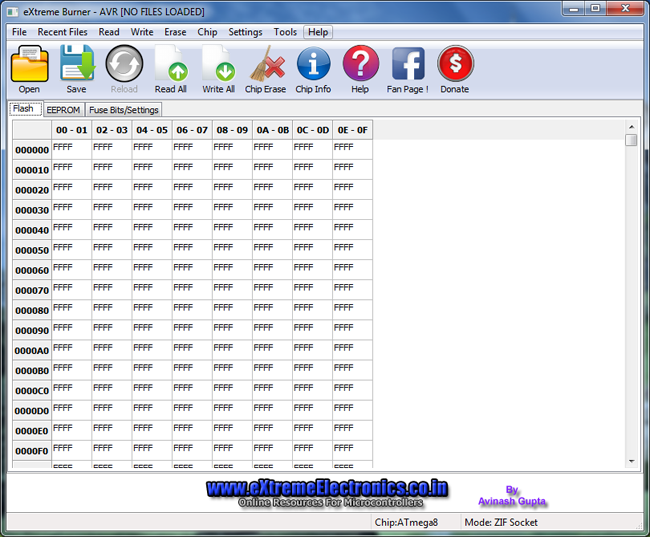Select row header 000040
Image resolution: width=650 pixels, height=537 pixels.
(32, 230)
